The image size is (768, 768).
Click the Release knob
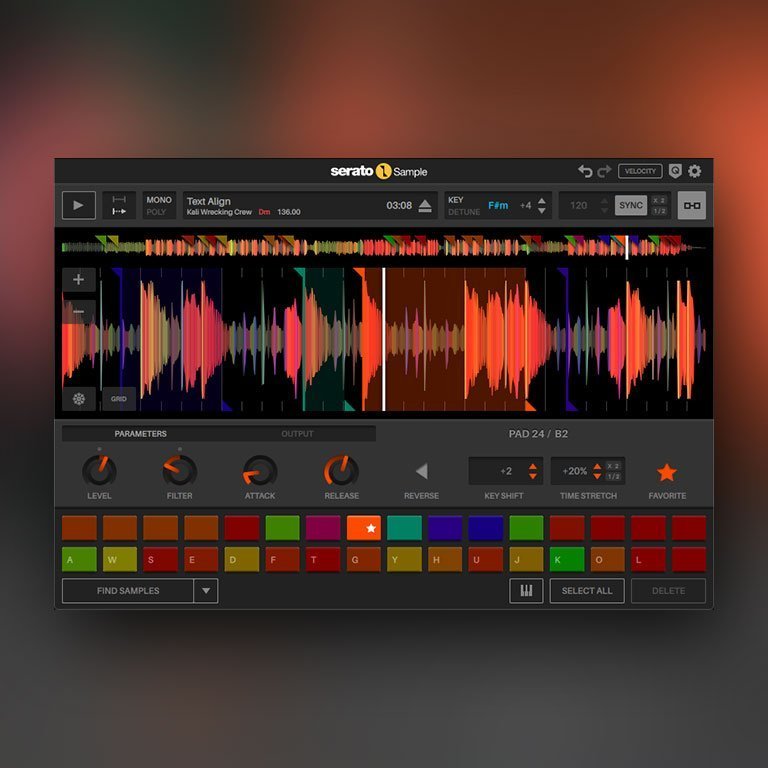point(341,471)
